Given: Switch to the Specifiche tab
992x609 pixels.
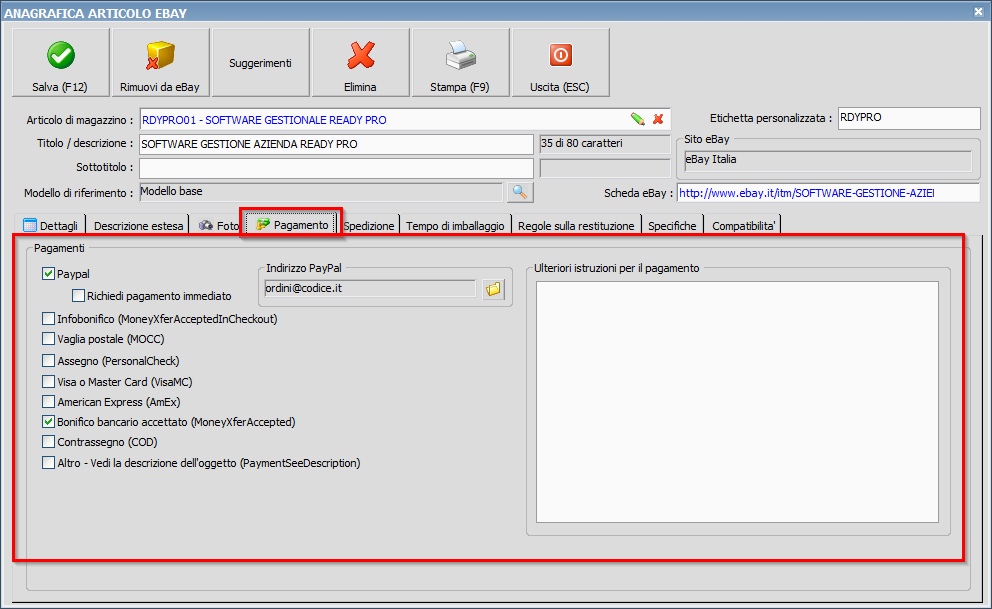Looking at the screenshot, I should click(x=672, y=225).
